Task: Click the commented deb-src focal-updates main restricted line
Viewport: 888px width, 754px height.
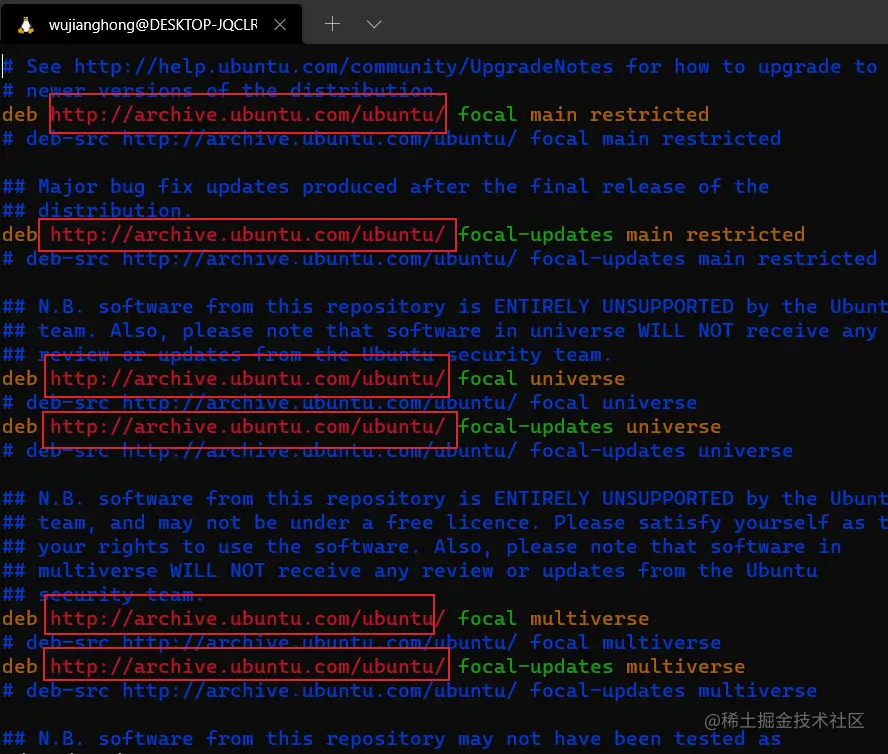Action: (x=439, y=259)
